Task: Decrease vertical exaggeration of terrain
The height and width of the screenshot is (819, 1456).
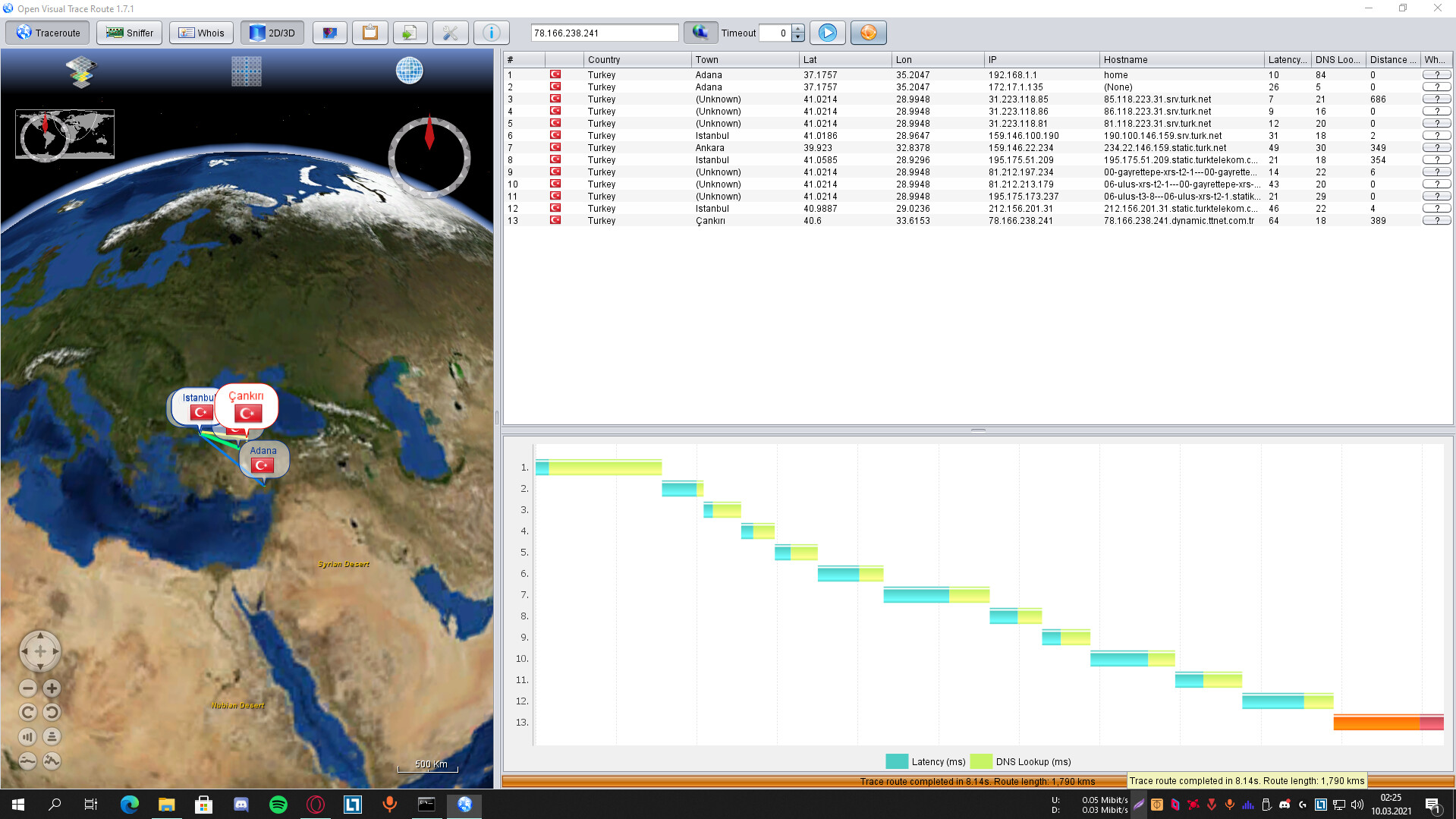Action: pyautogui.click(x=28, y=761)
